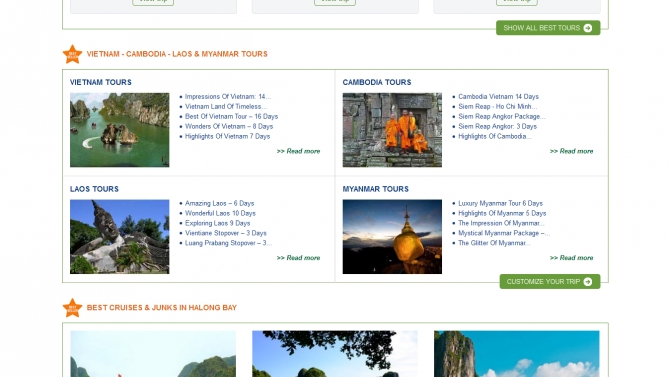The height and width of the screenshot is (377, 670).
Task: Open Siem Reap - Ho Chi Minh... tour
Action: tap(497, 106)
